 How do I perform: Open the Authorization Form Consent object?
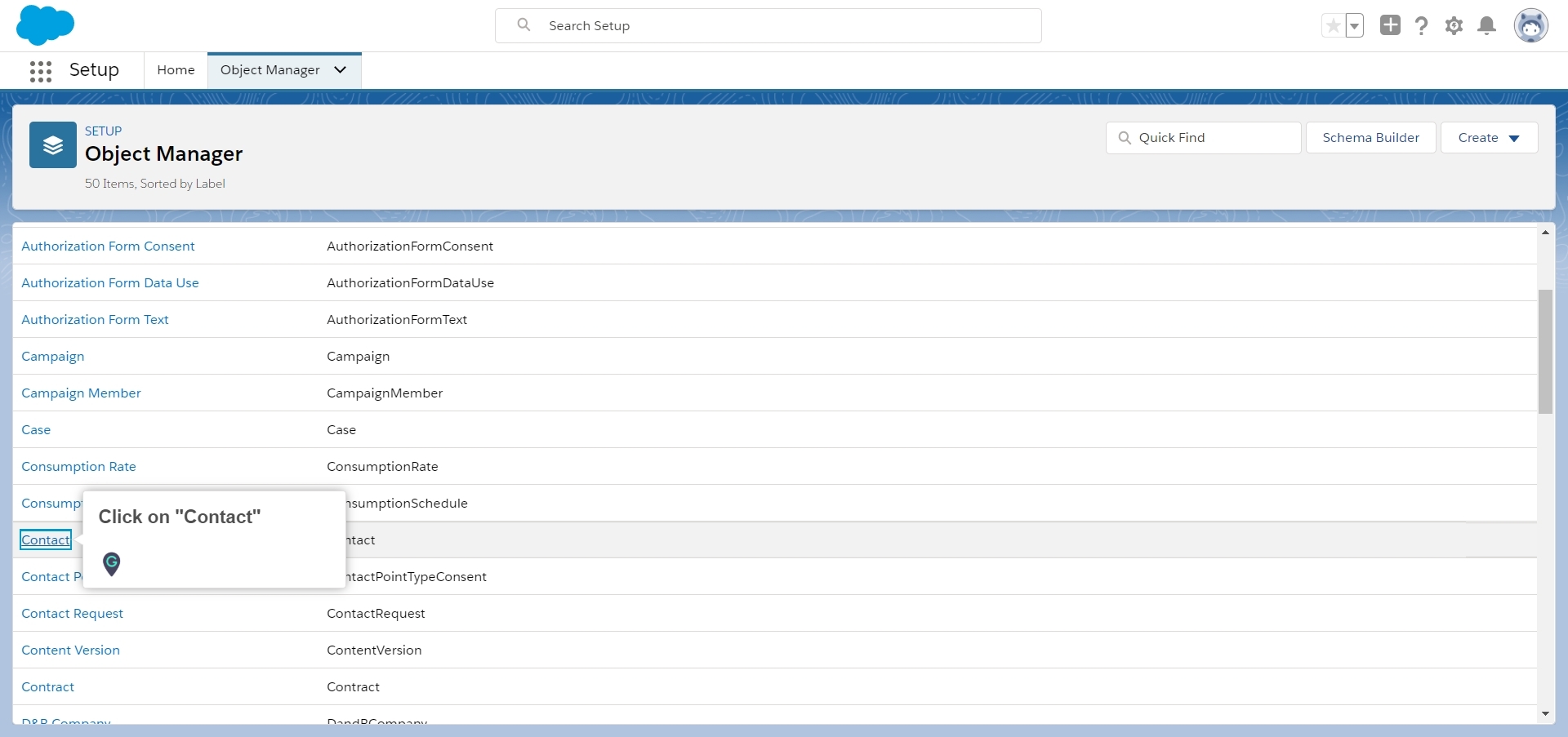pyautogui.click(x=108, y=246)
